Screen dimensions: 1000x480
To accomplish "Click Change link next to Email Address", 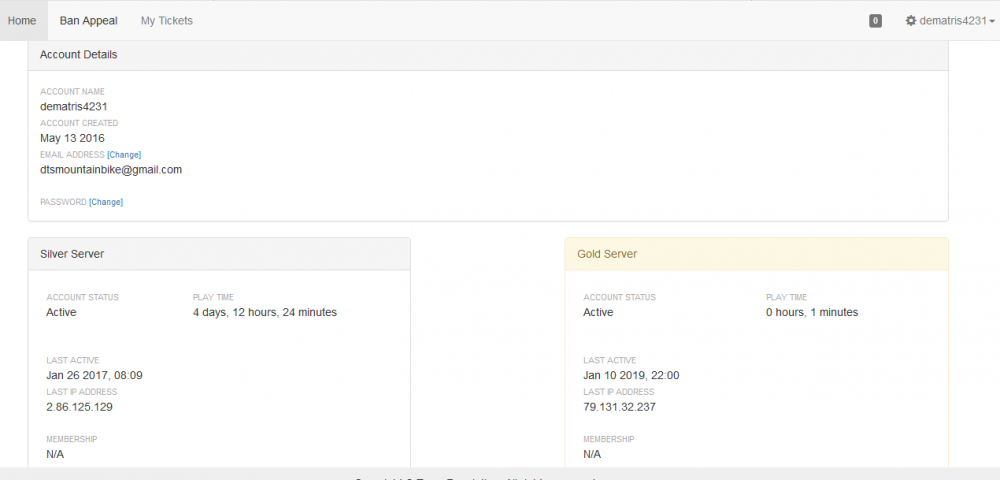I will pyautogui.click(x=124, y=155).
